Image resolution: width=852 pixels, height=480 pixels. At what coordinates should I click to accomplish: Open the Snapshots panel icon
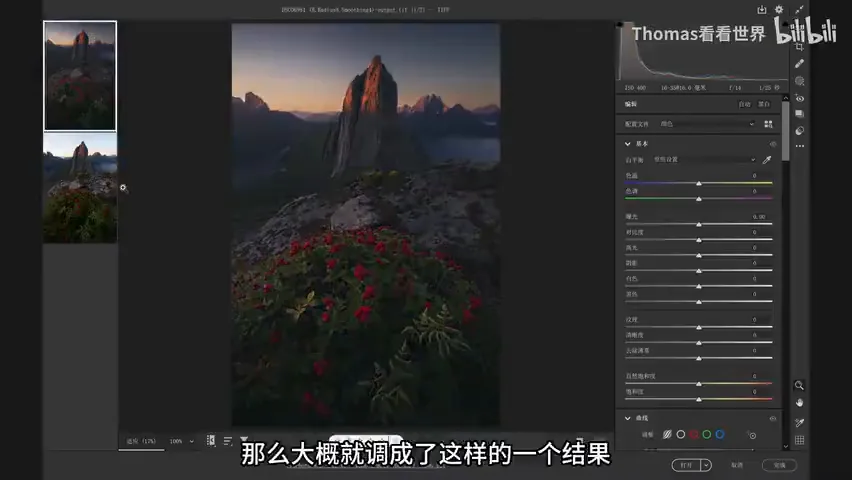tap(799, 114)
